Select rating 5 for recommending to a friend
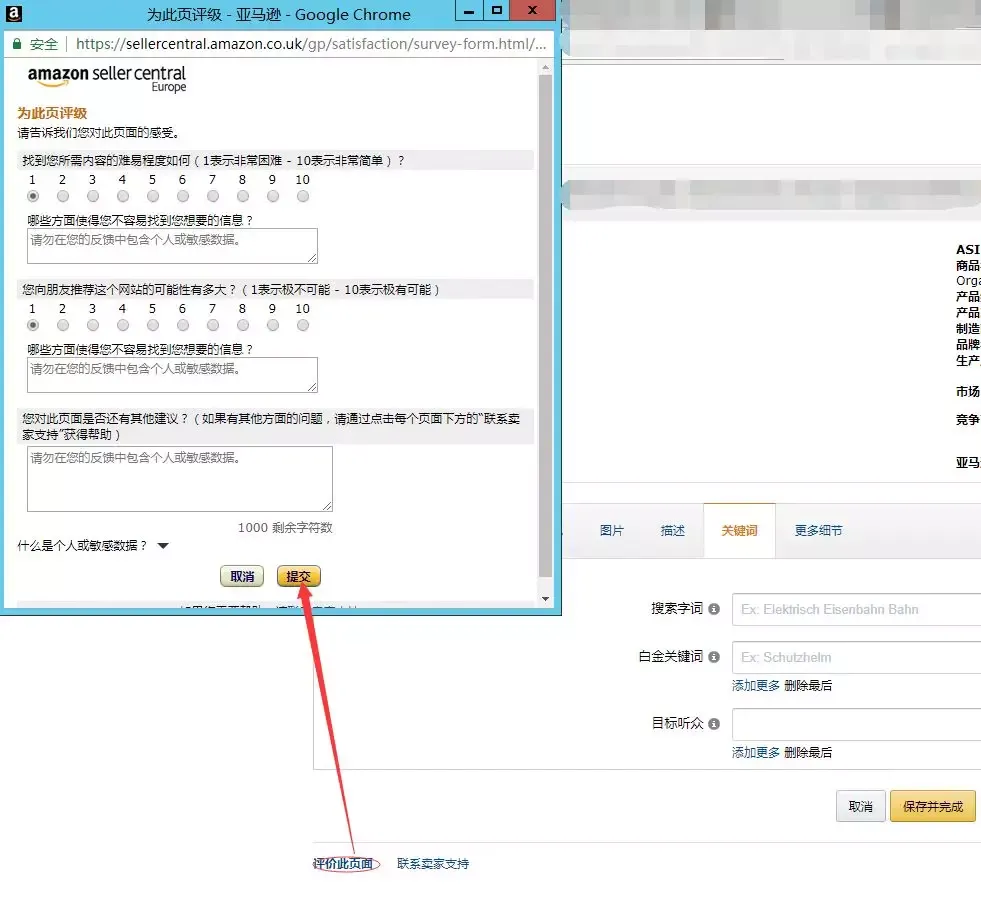The image size is (981, 898). 153,325
